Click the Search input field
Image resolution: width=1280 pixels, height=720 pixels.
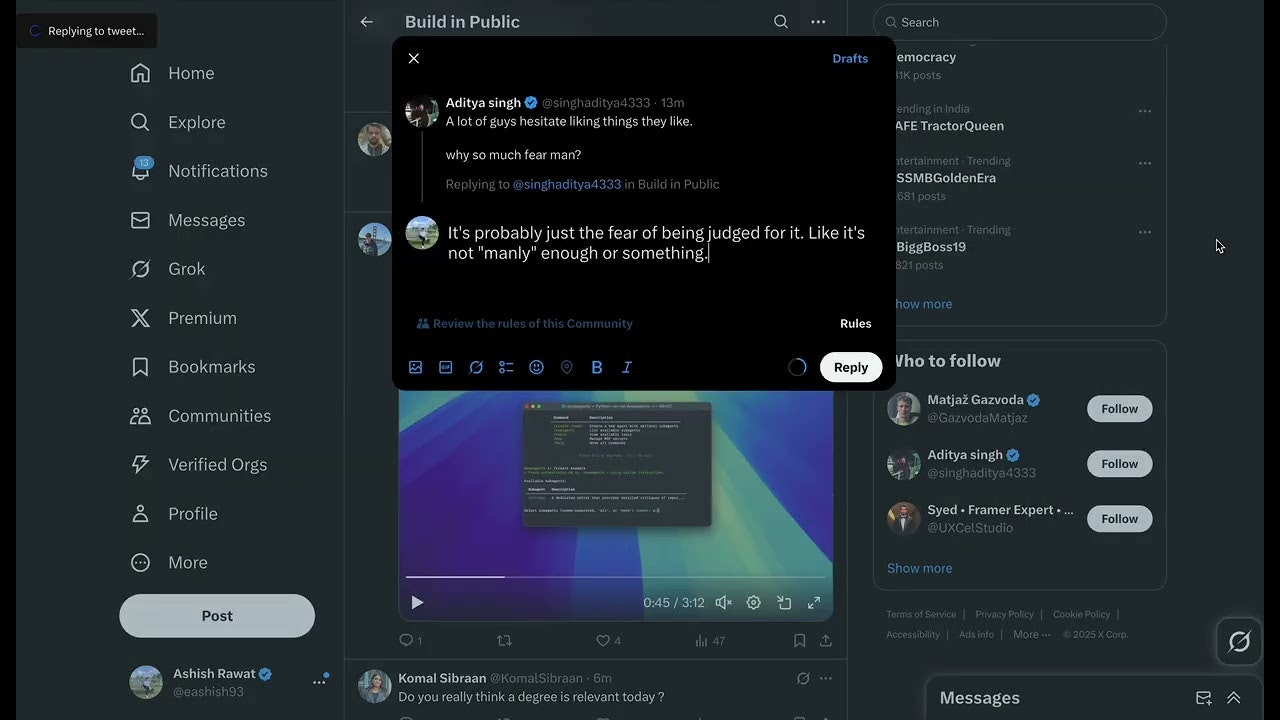1019,22
